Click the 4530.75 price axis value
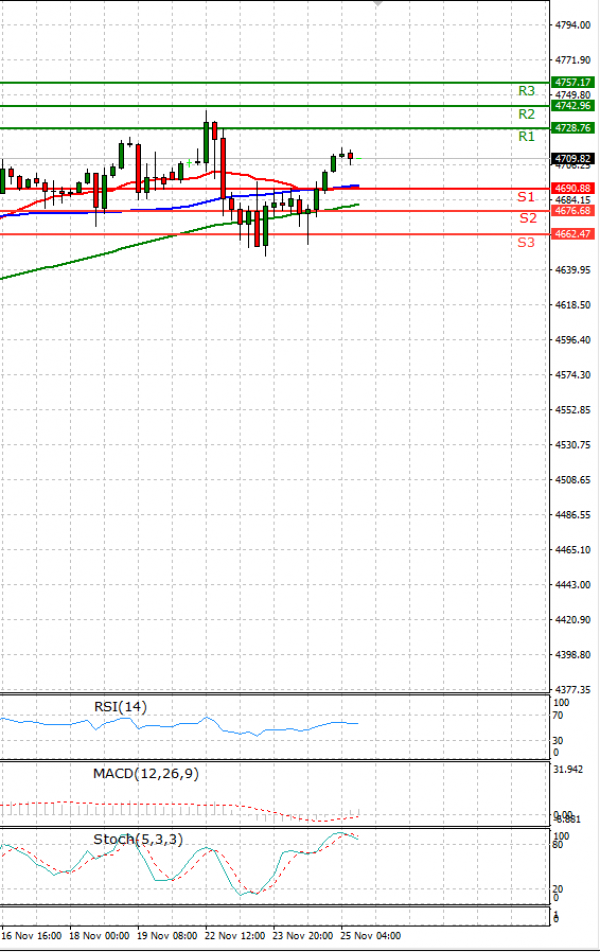The image size is (600, 952). click(x=573, y=445)
